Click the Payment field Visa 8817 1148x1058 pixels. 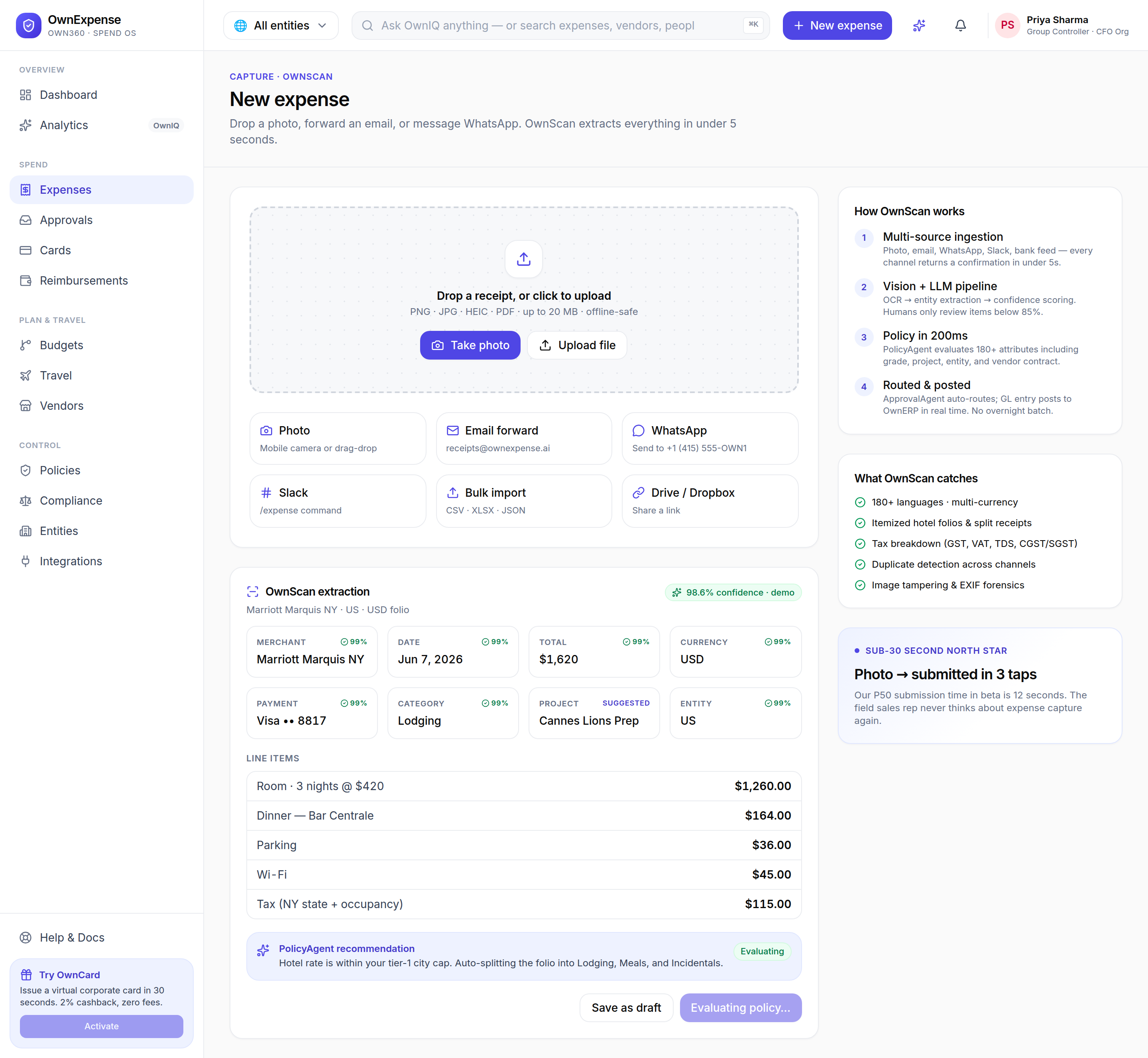pos(312,713)
